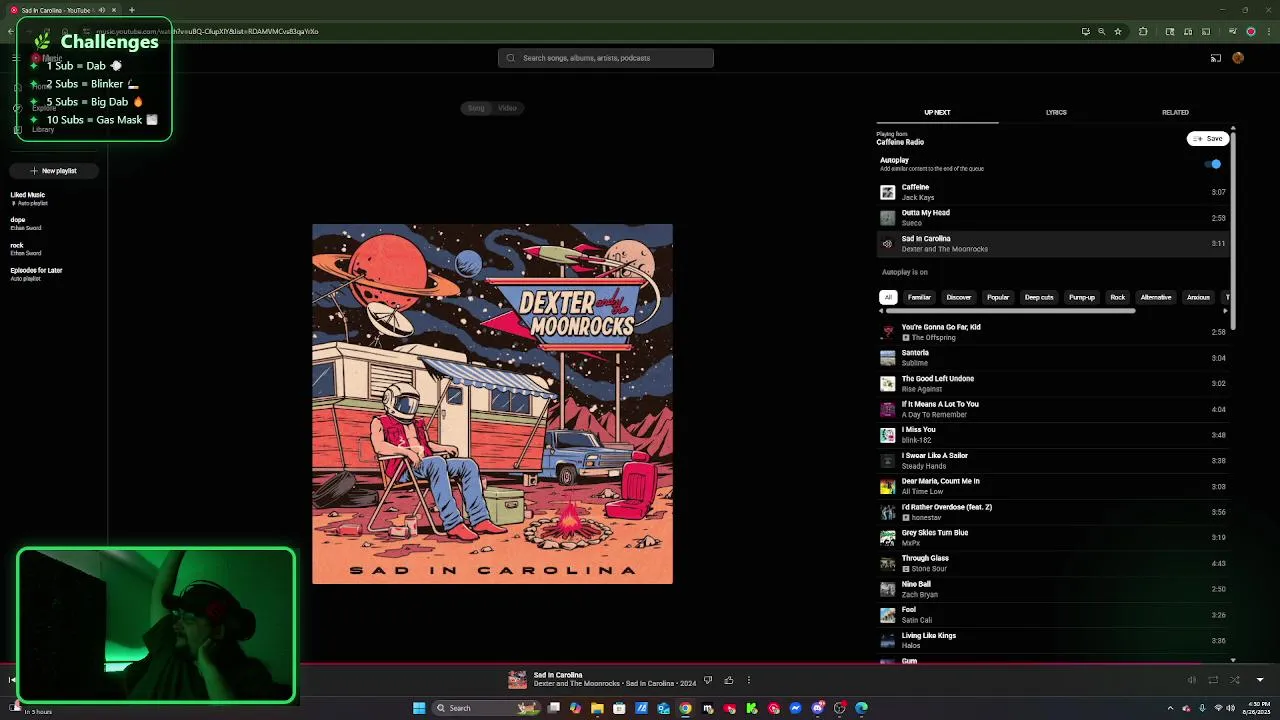Open the Liked Music playlist
Screen dimensions: 1280x720
[x=28, y=198]
